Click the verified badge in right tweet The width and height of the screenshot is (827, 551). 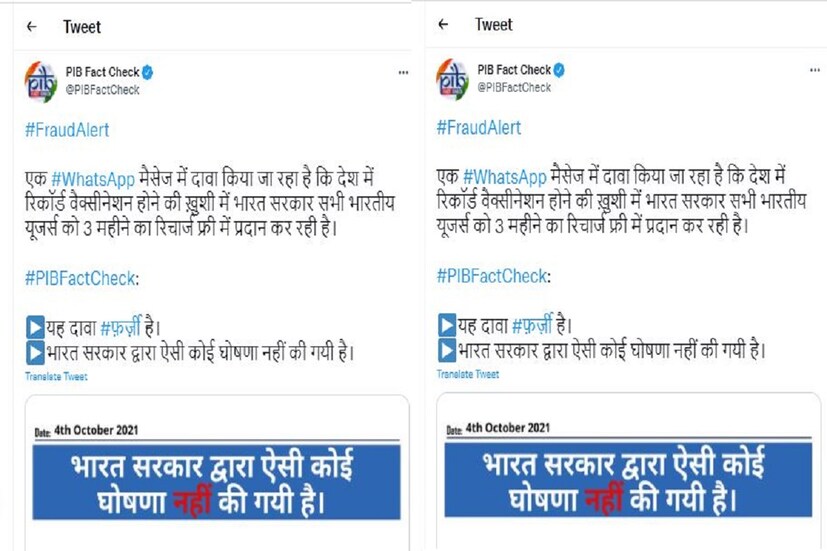[559, 70]
